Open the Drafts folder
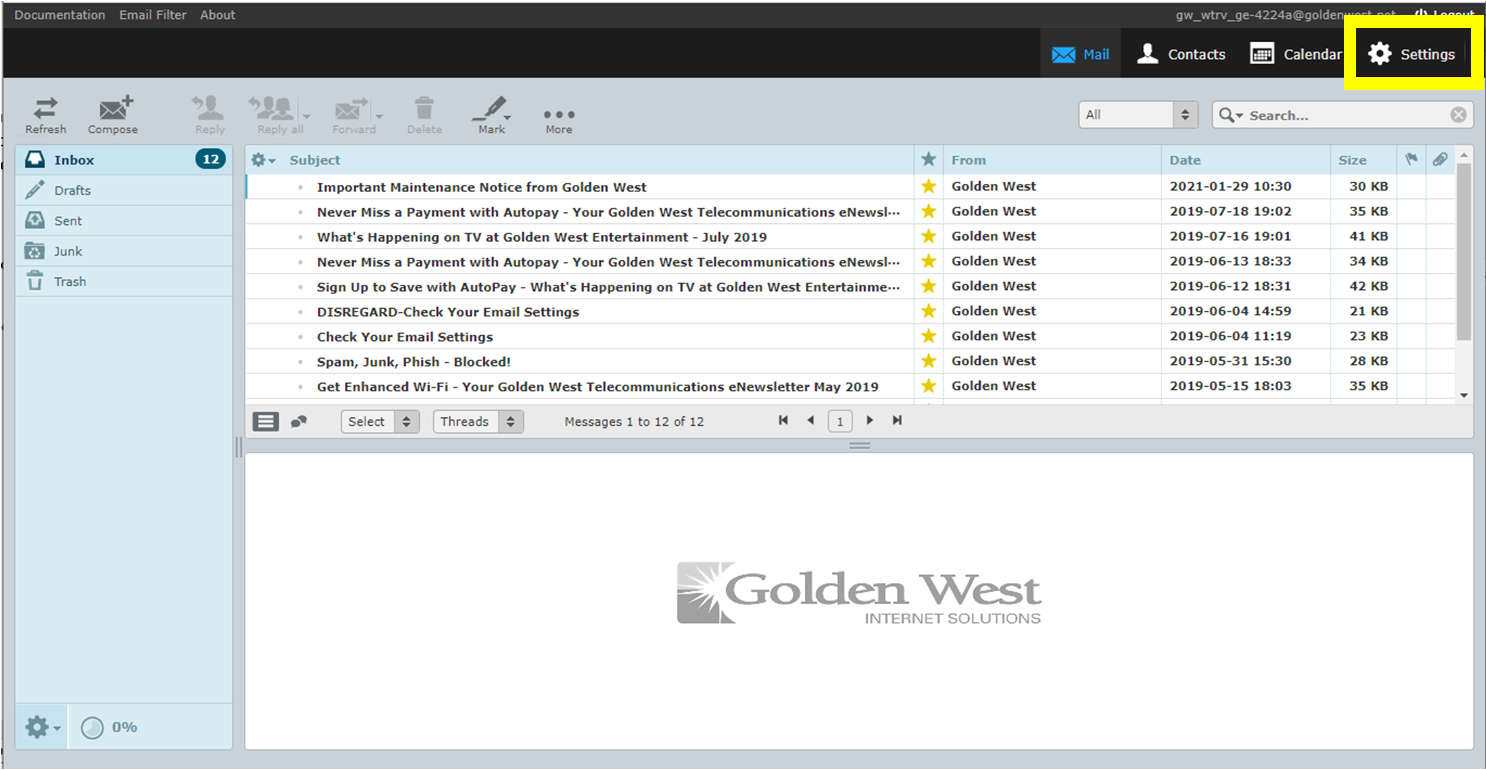The height and width of the screenshot is (770, 1486). tap(124, 190)
